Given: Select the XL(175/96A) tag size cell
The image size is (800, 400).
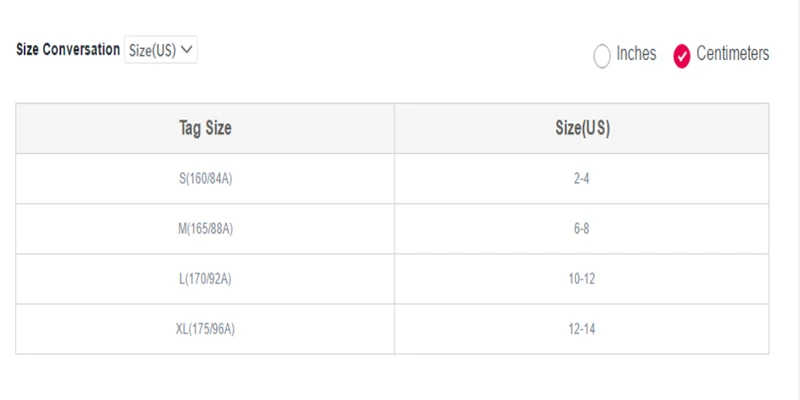Looking at the screenshot, I should [205, 329].
